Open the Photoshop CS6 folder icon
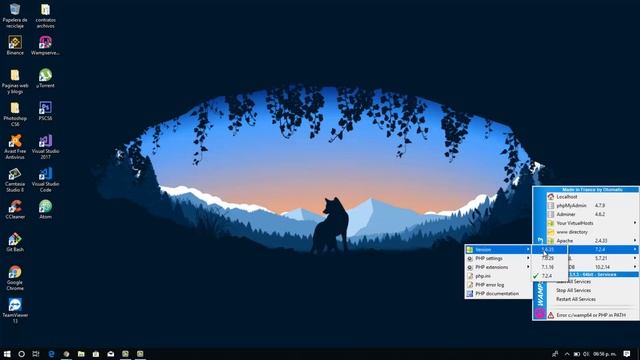The width and height of the screenshot is (640, 360). pyautogui.click(x=15, y=114)
